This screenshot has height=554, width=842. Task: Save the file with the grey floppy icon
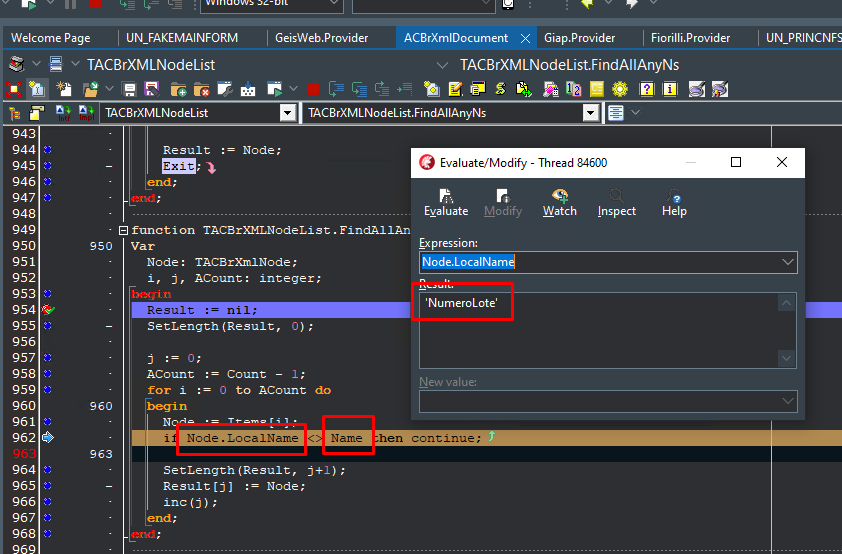tap(129, 89)
